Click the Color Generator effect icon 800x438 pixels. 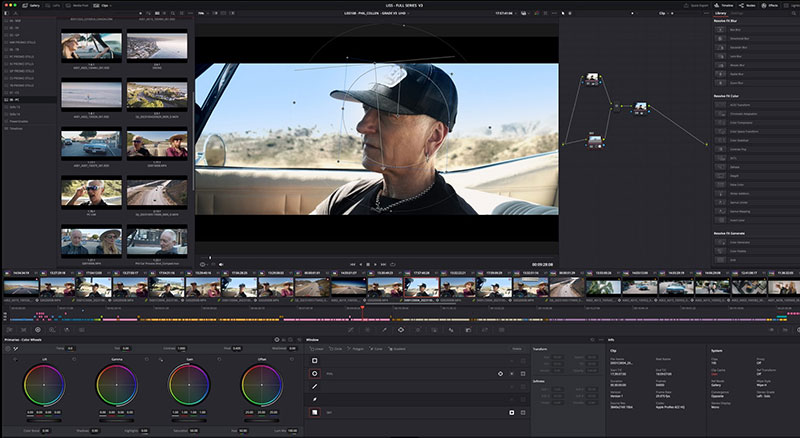(719, 240)
